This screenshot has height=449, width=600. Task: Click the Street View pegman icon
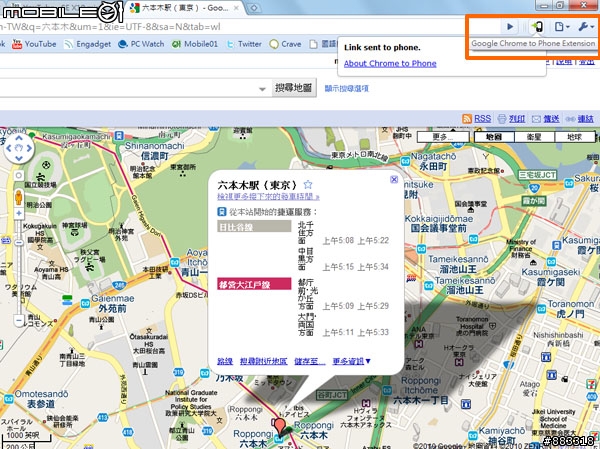point(18,198)
